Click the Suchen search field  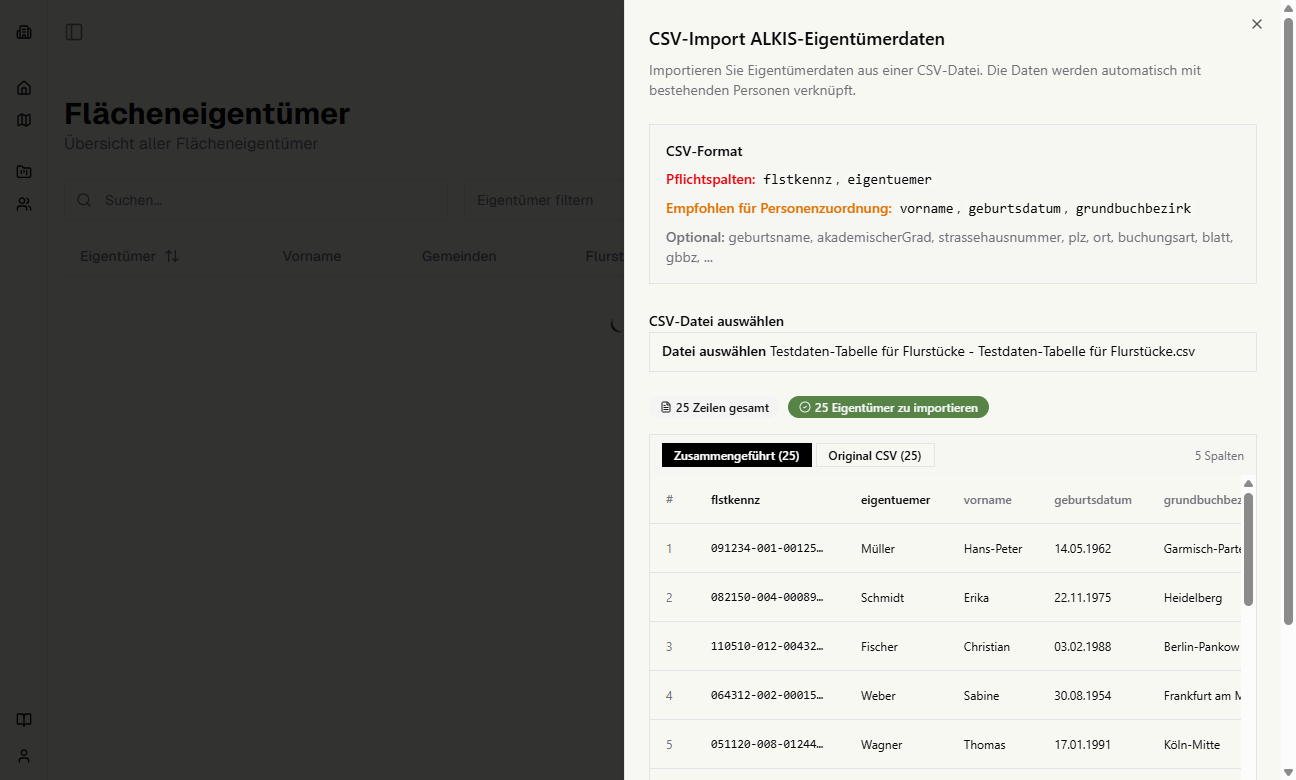click(x=256, y=200)
